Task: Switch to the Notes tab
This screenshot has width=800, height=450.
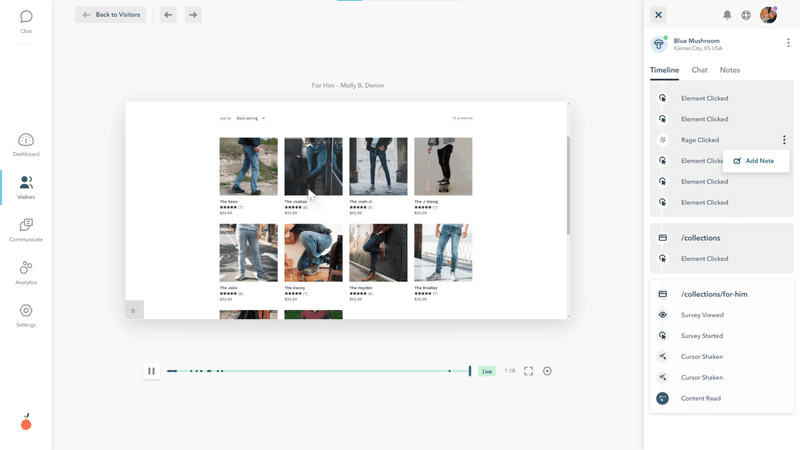Action: pyautogui.click(x=730, y=70)
